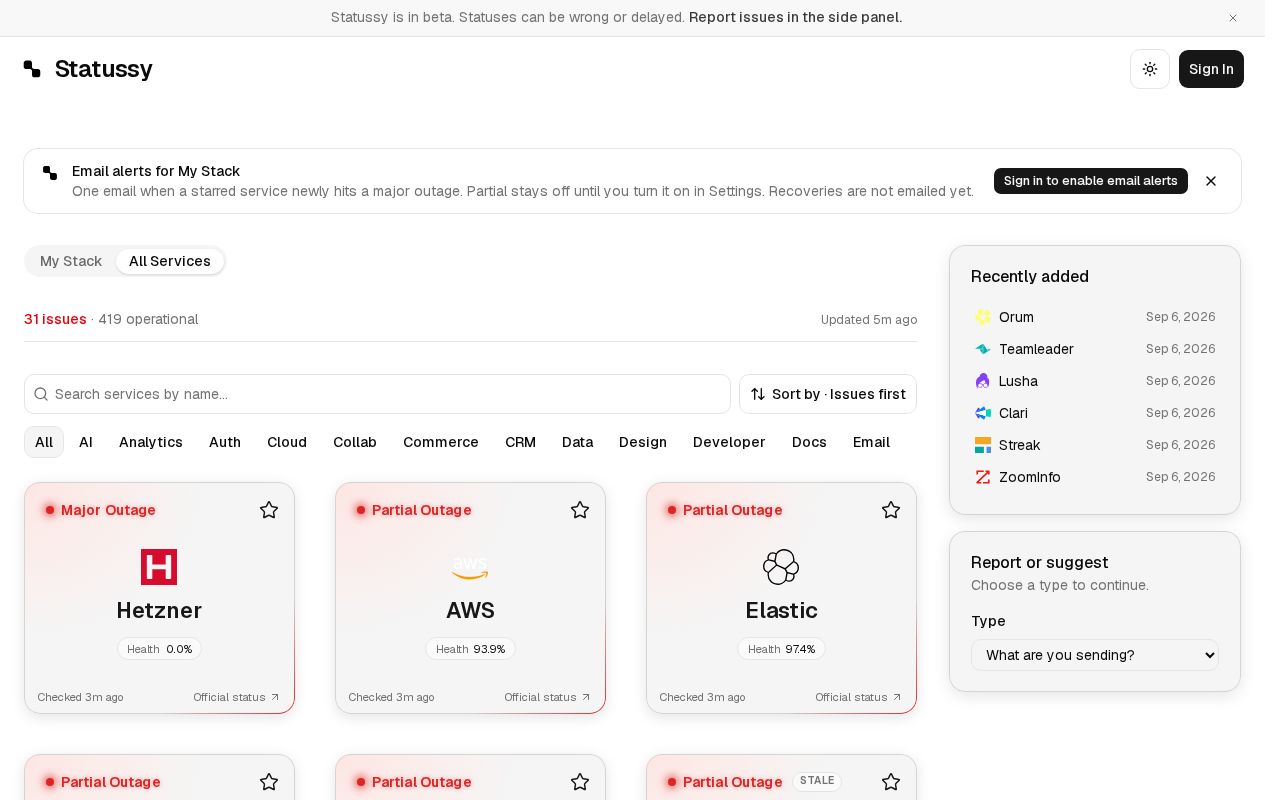The image size is (1280, 800).
Task: Select the Collab category filter
Action: pyautogui.click(x=355, y=442)
